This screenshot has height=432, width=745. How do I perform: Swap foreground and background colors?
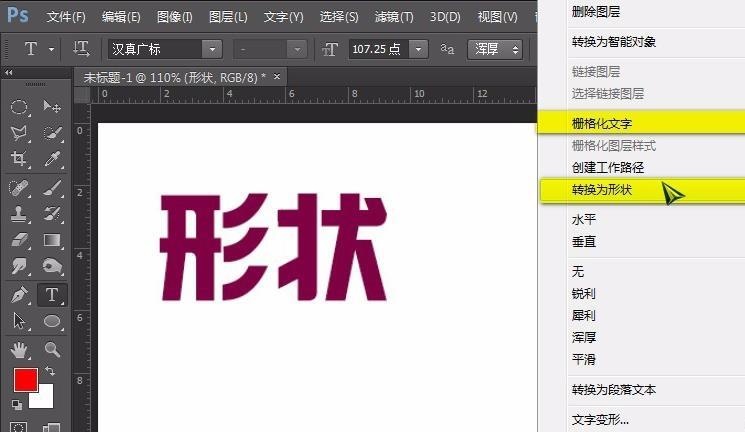49,370
